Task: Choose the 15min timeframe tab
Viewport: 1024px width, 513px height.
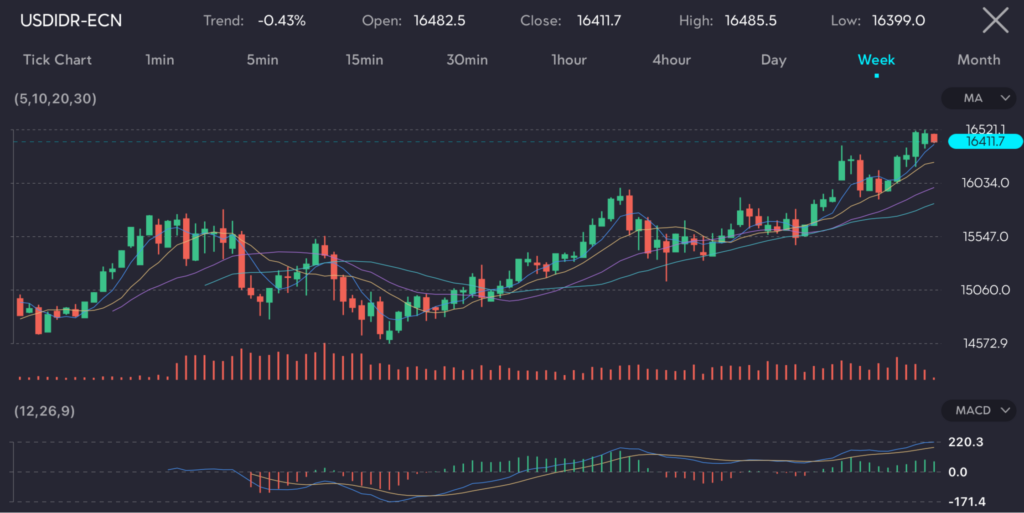Action: [365, 60]
